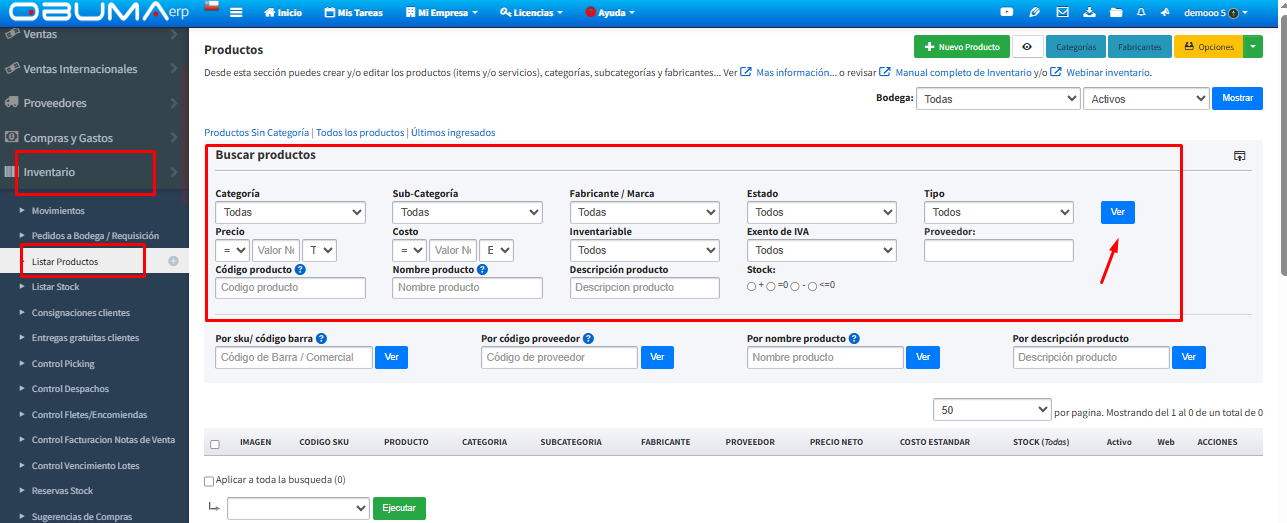Open 'Listar Stock' in the sidebar
Image resolution: width=1287 pixels, height=523 pixels.
coord(55,287)
